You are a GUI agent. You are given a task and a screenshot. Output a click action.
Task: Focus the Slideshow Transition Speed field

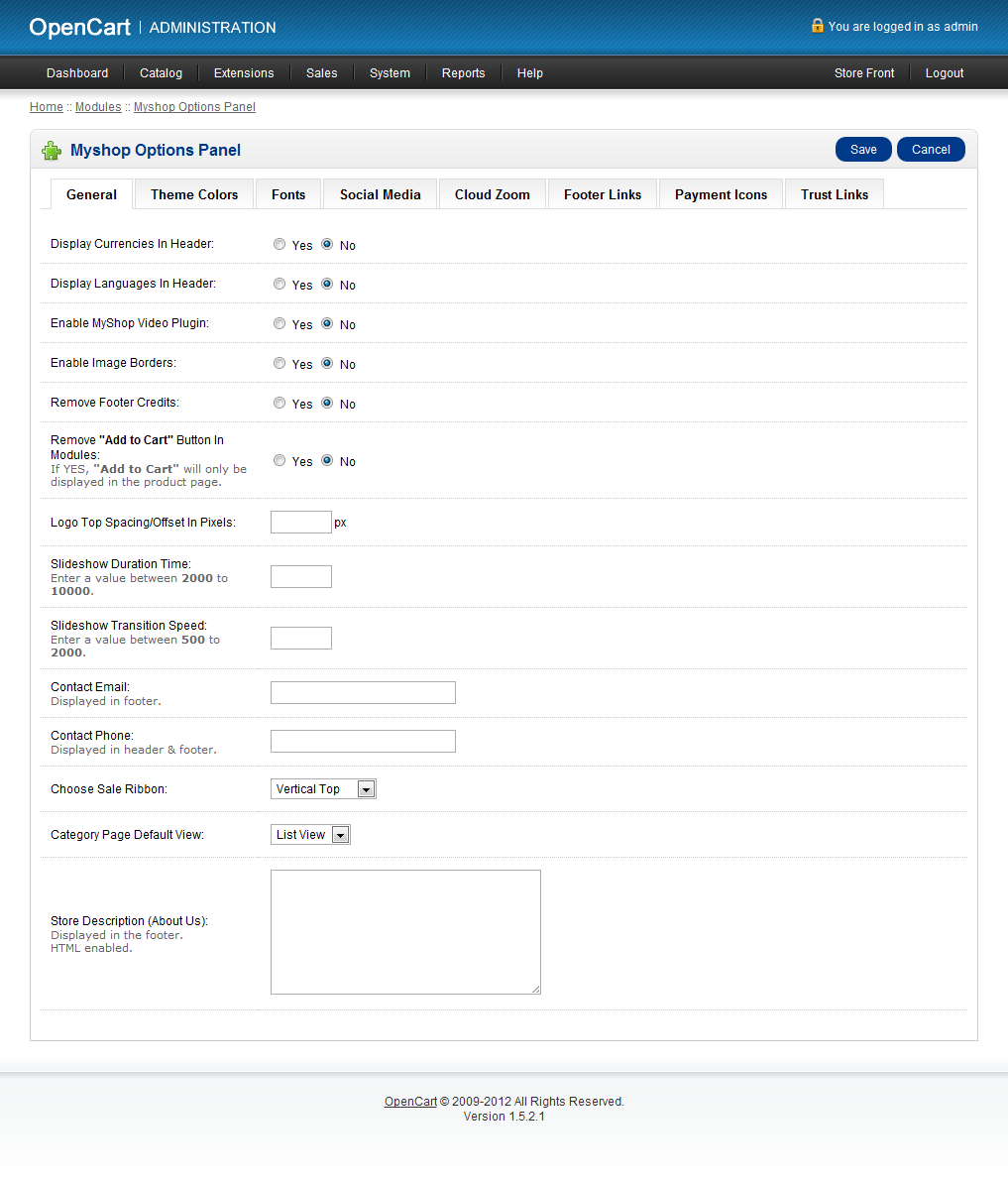(301, 639)
